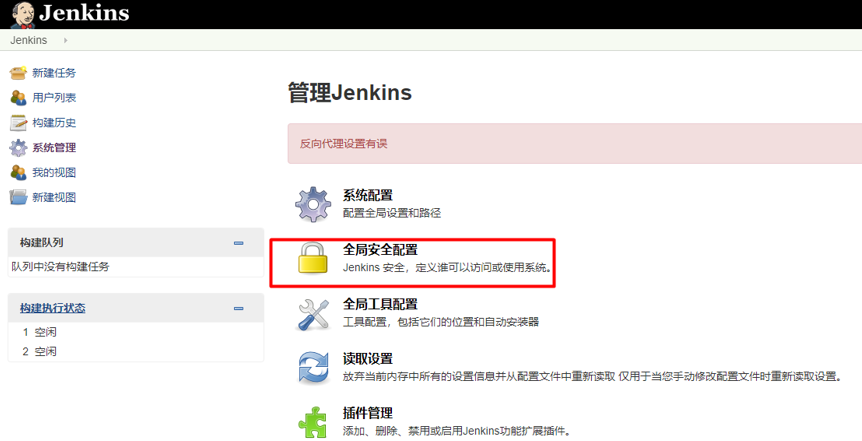The height and width of the screenshot is (441, 862).
Task: Open the 新建视图 link
Action: (x=54, y=197)
